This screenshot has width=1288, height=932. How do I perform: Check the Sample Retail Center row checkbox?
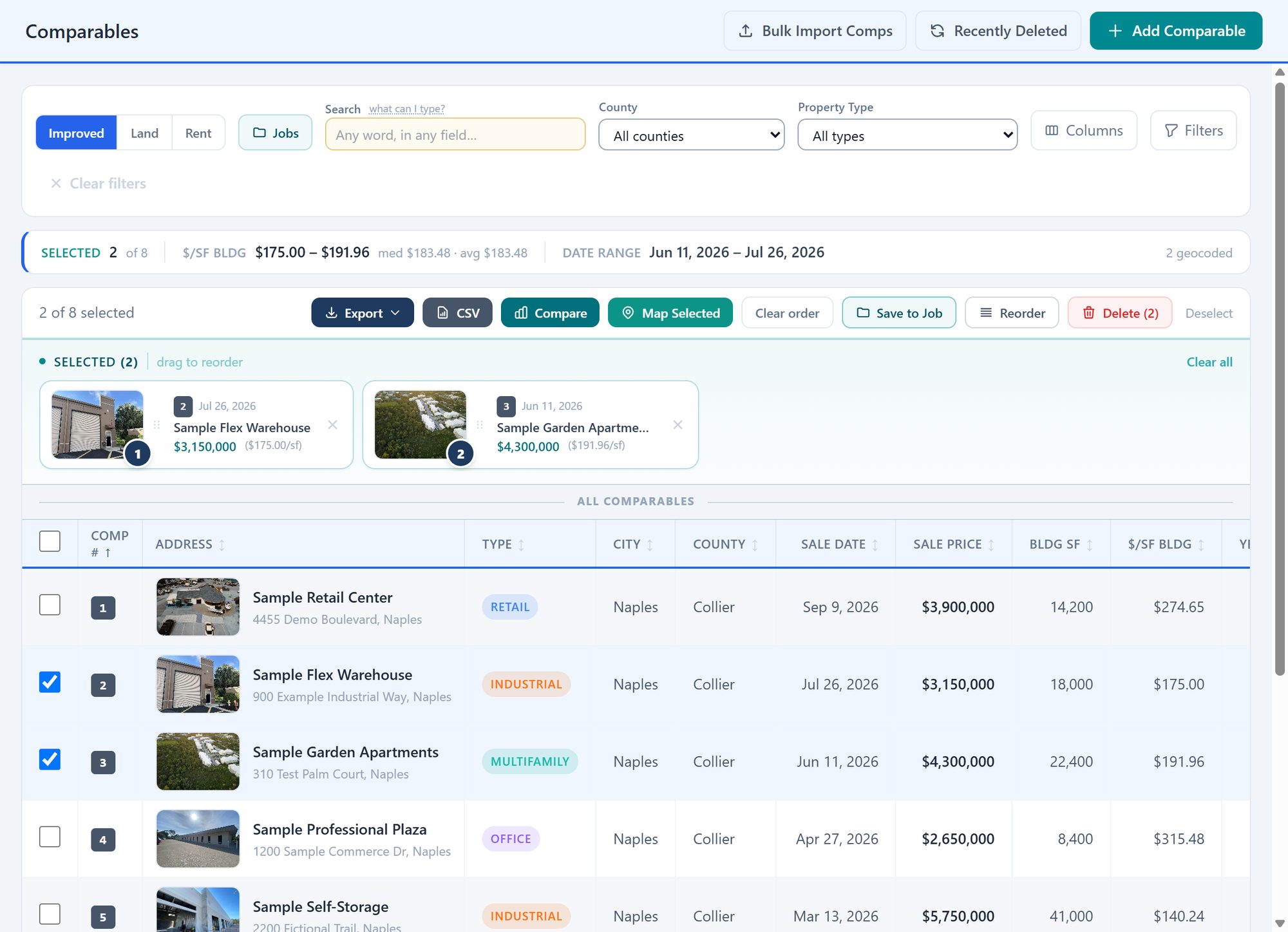[x=50, y=605]
